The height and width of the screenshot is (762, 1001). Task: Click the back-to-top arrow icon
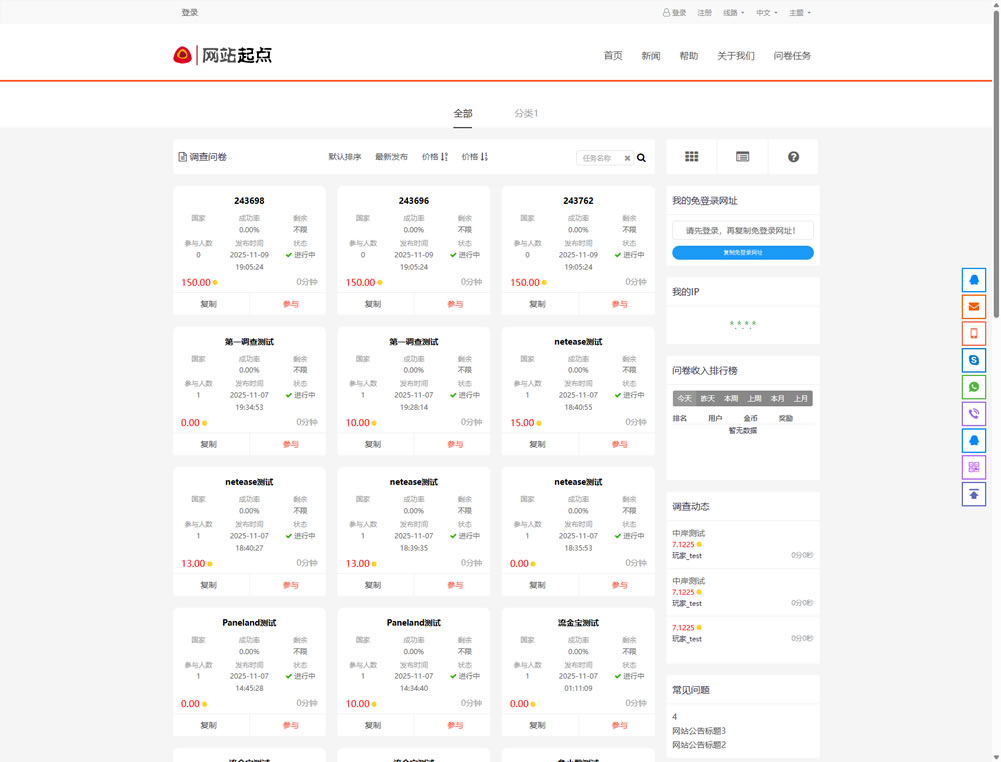pos(973,494)
